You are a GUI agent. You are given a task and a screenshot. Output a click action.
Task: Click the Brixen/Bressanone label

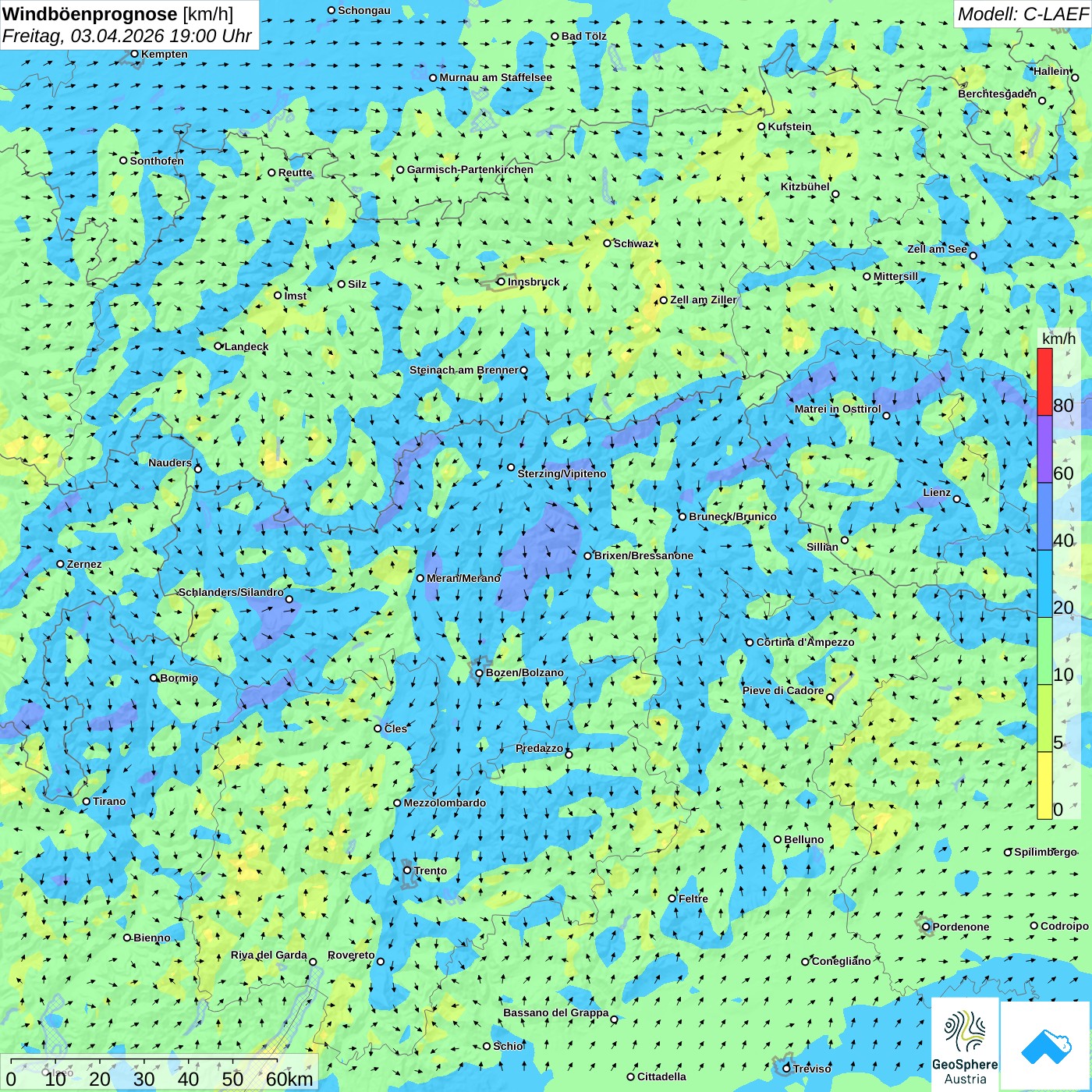(643, 555)
